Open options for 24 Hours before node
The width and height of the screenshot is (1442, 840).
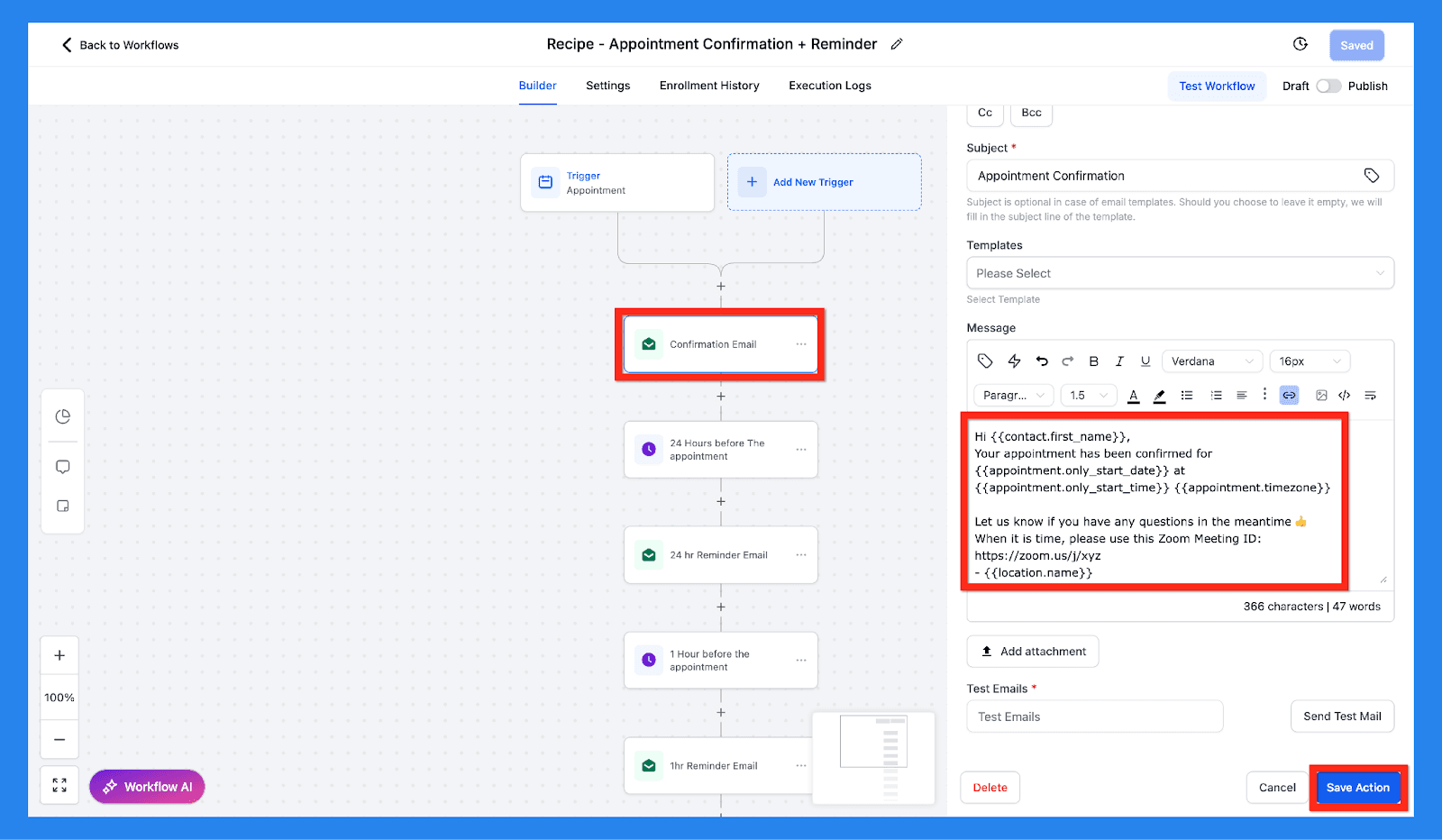(801, 450)
